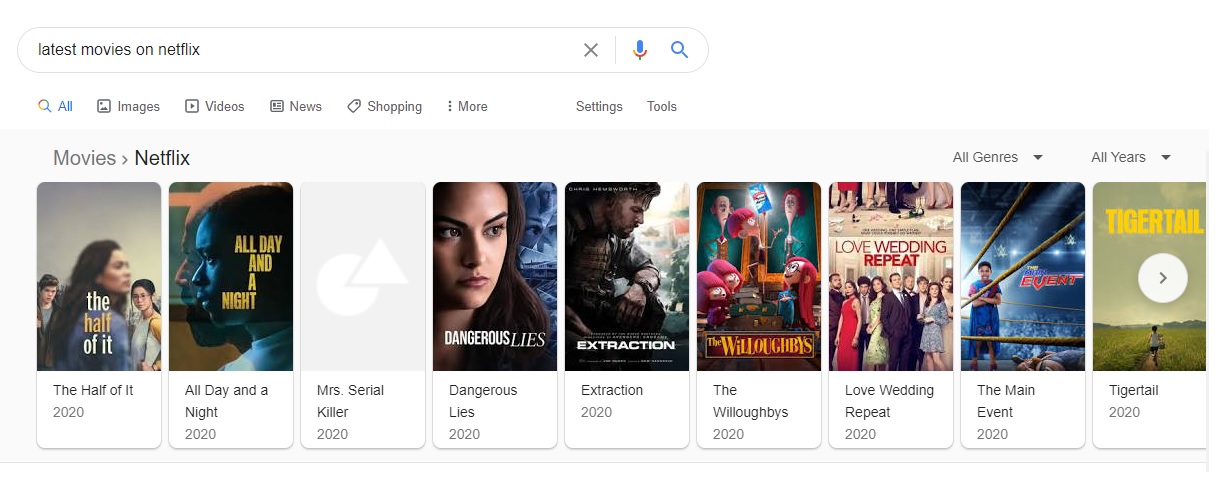Click the title text Love Wedding Repeat
Screen dimensions: 1220x481
pos(890,401)
